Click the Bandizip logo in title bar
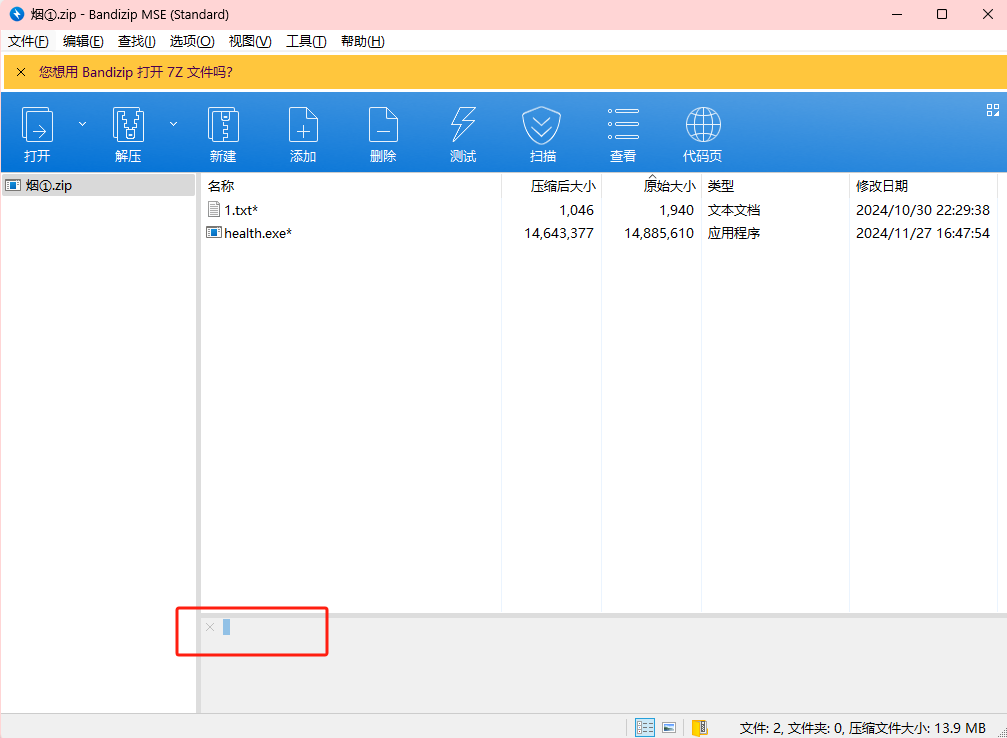 [17, 13]
